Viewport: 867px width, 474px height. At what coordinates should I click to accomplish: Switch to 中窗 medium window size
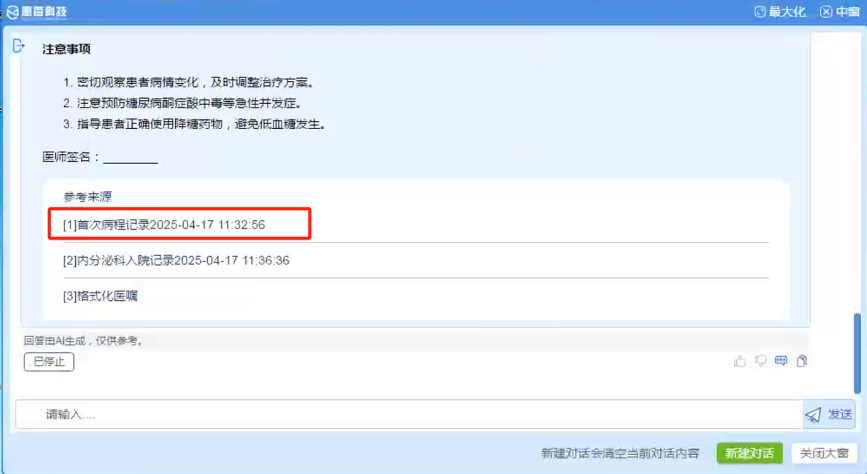click(840, 12)
